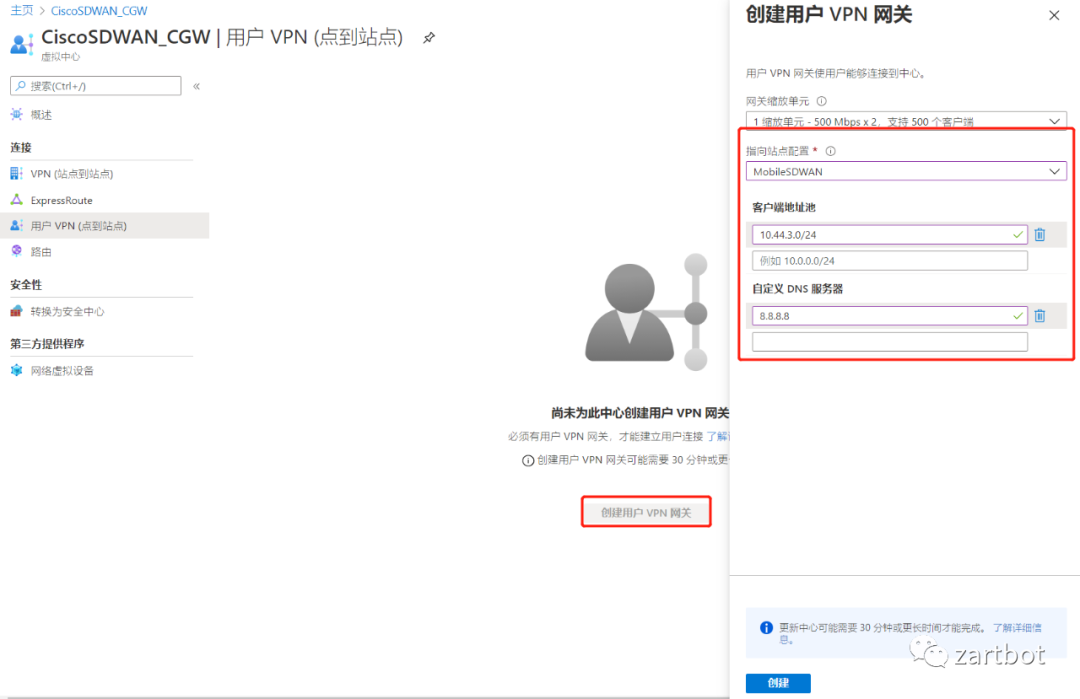1080x699 pixels.
Task: Delete the 8.8.8.8 DNS server entry
Action: pos(1040,315)
